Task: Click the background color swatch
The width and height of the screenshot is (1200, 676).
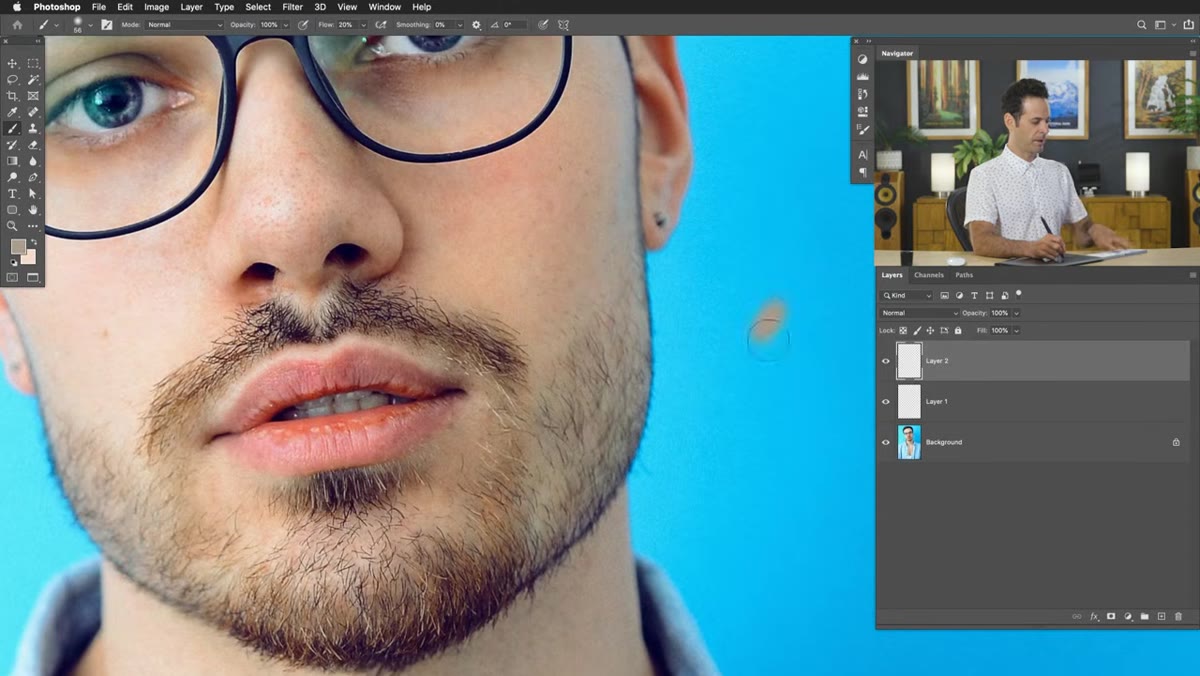Action: click(28, 257)
